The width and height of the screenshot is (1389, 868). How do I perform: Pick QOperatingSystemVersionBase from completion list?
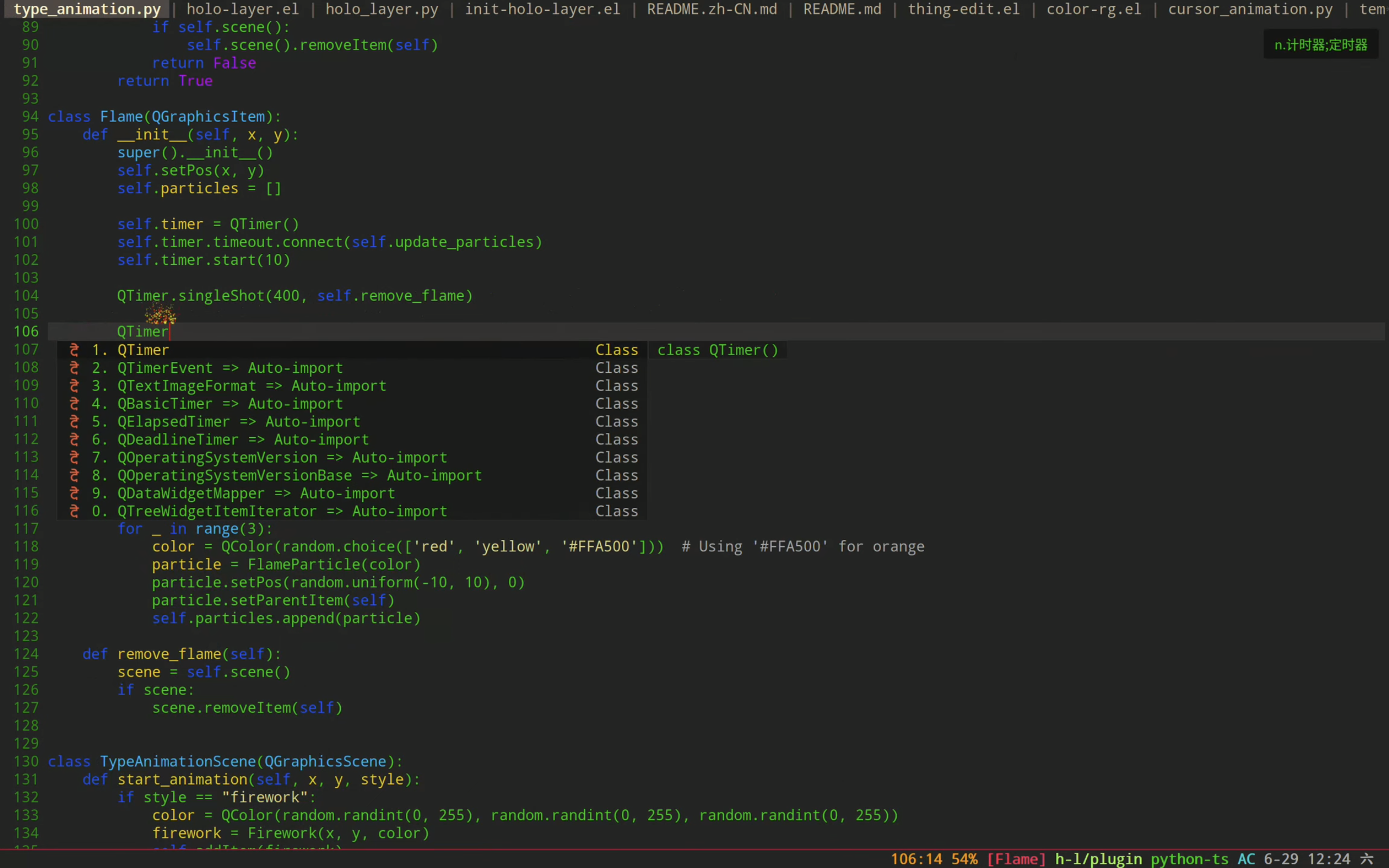[x=299, y=475]
